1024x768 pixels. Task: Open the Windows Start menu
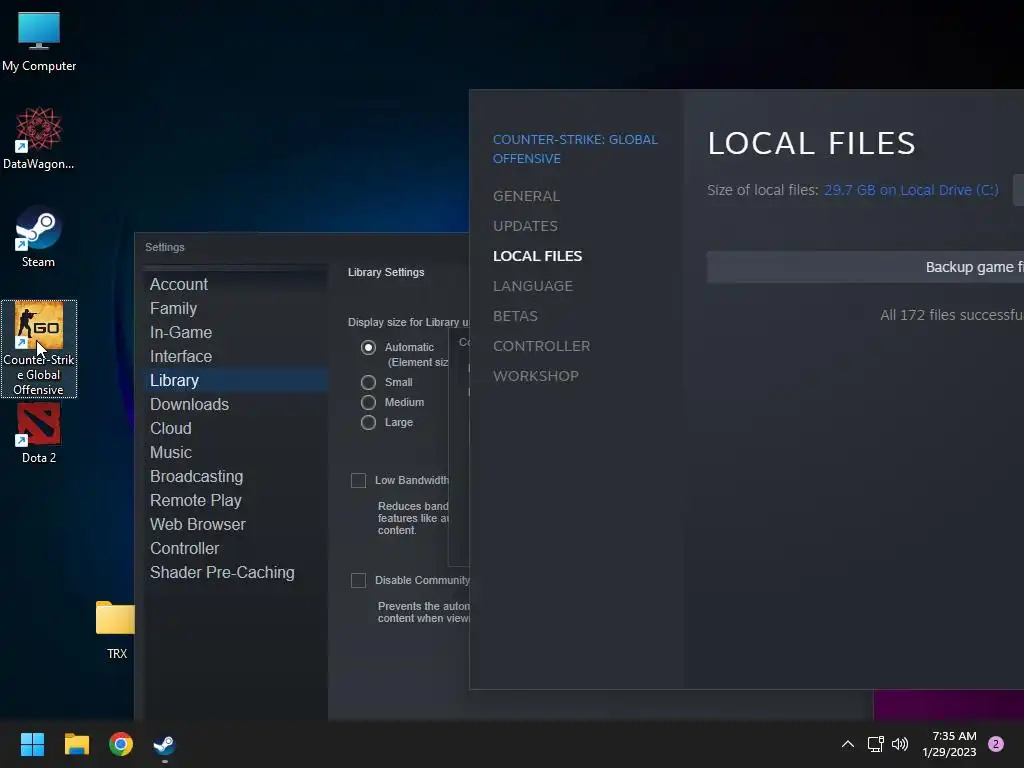coord(32,744)
